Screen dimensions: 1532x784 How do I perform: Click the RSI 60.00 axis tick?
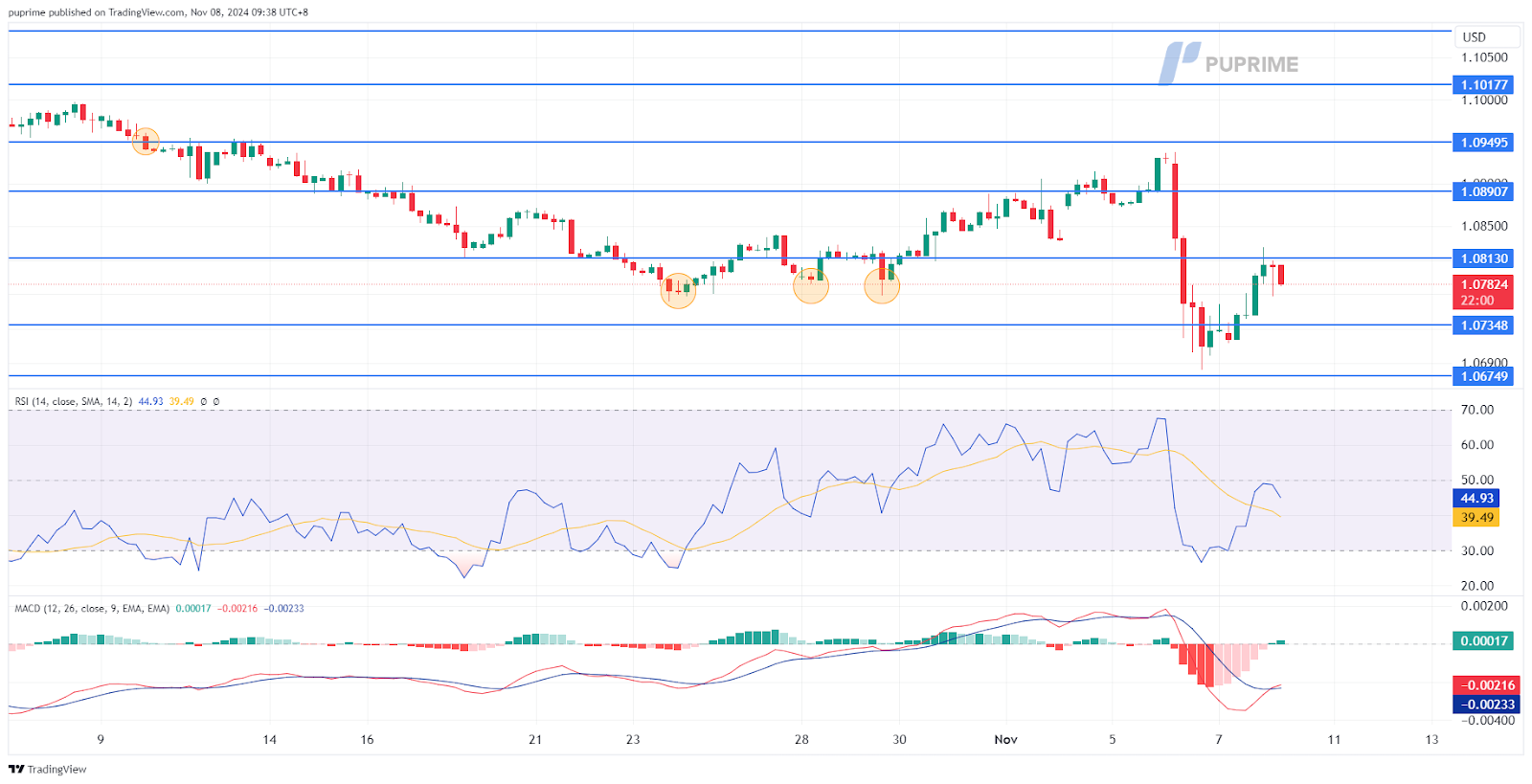click(x=1477, y=445)
